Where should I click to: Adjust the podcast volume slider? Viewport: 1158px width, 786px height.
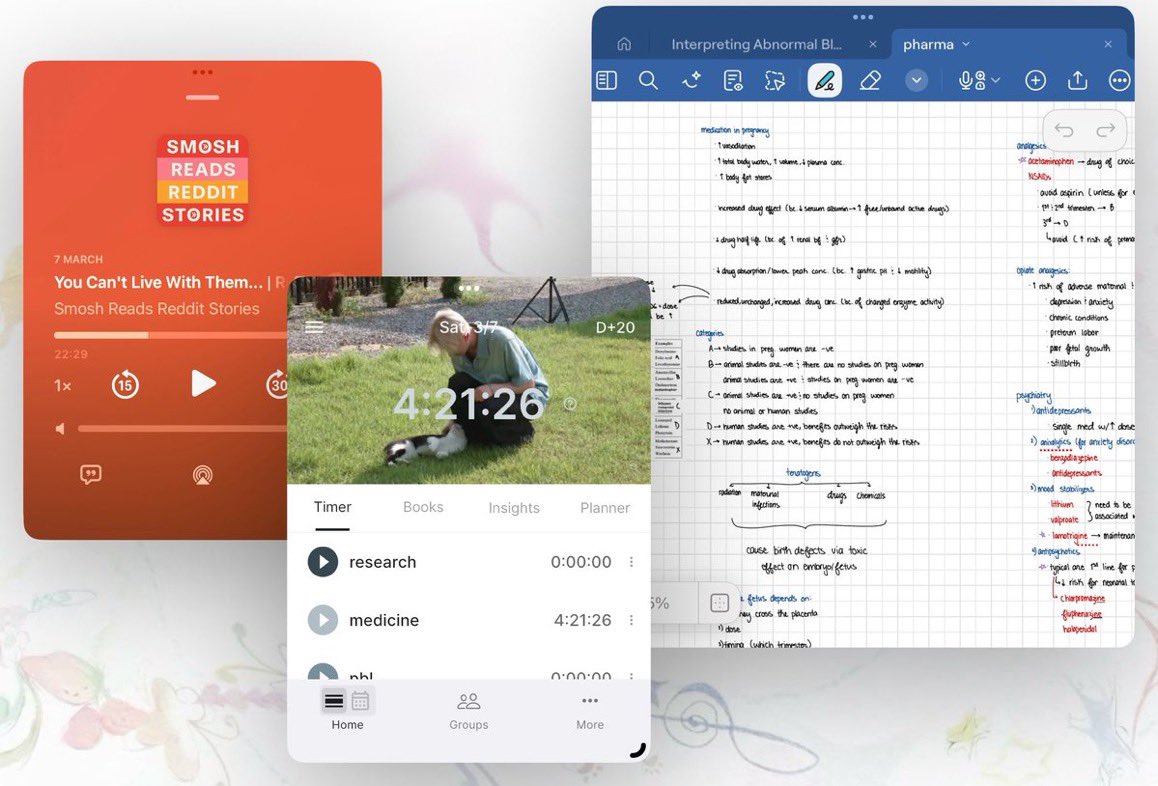coord(182,428)
